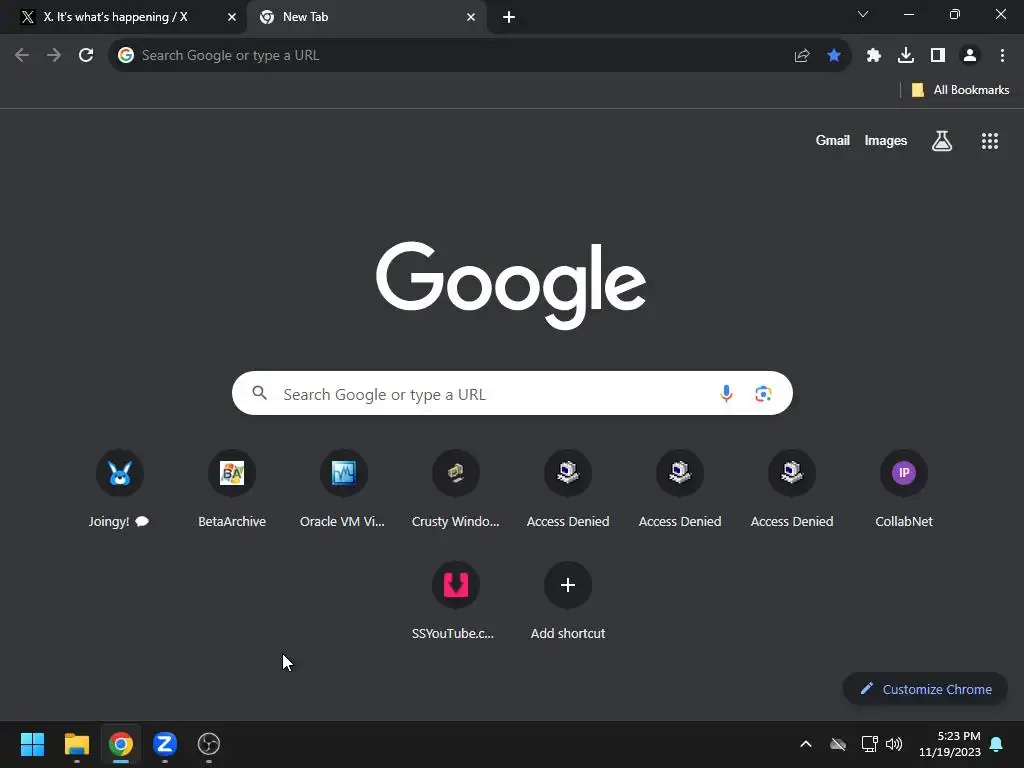Image resolution: width=1024 pixels, height=768 pixels.
Task: Click the Customize Chrome button
Action: pos(925,689)
